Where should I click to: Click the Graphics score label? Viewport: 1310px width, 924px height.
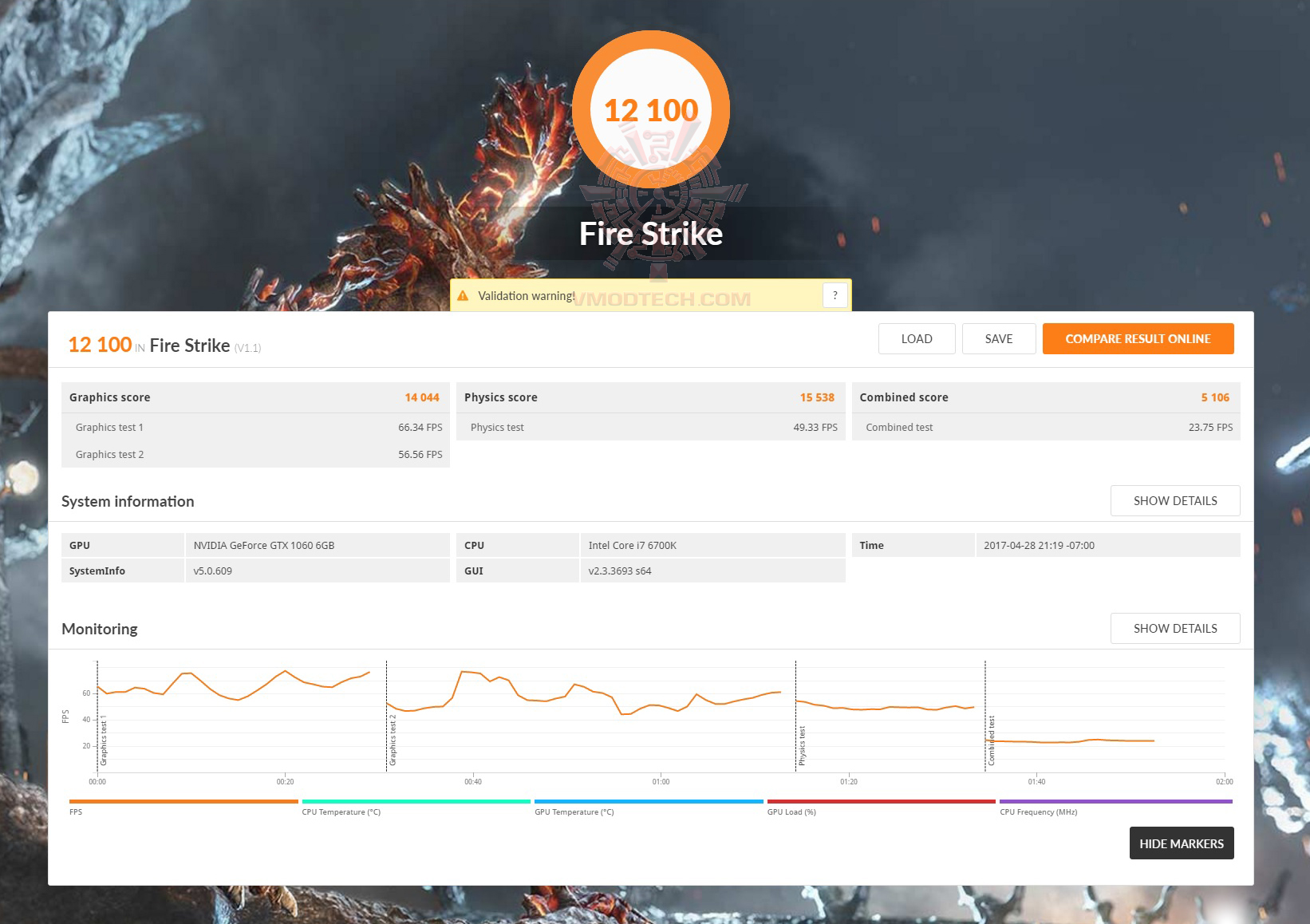tap(109, 397)
